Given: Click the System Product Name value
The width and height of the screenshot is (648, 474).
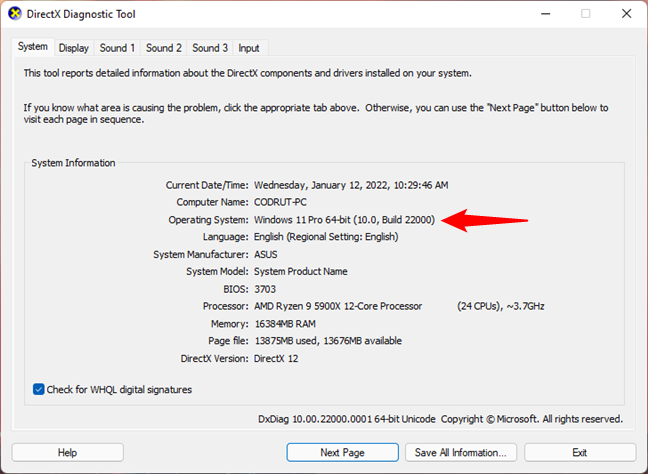Looking at the screenshot, I should [300, 272].
